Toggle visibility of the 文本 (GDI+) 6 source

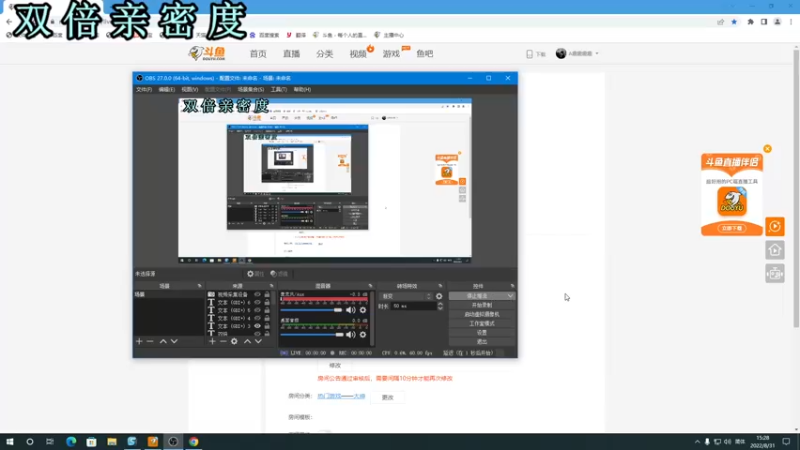(257, 303)
